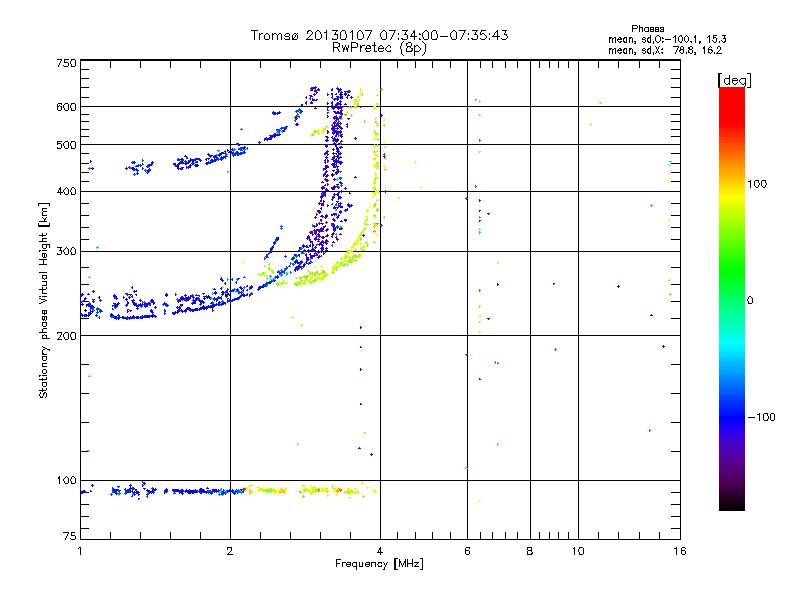800x600 pixels.
Task: Click the 8 frequency axis label
Action: click(530, 551)
